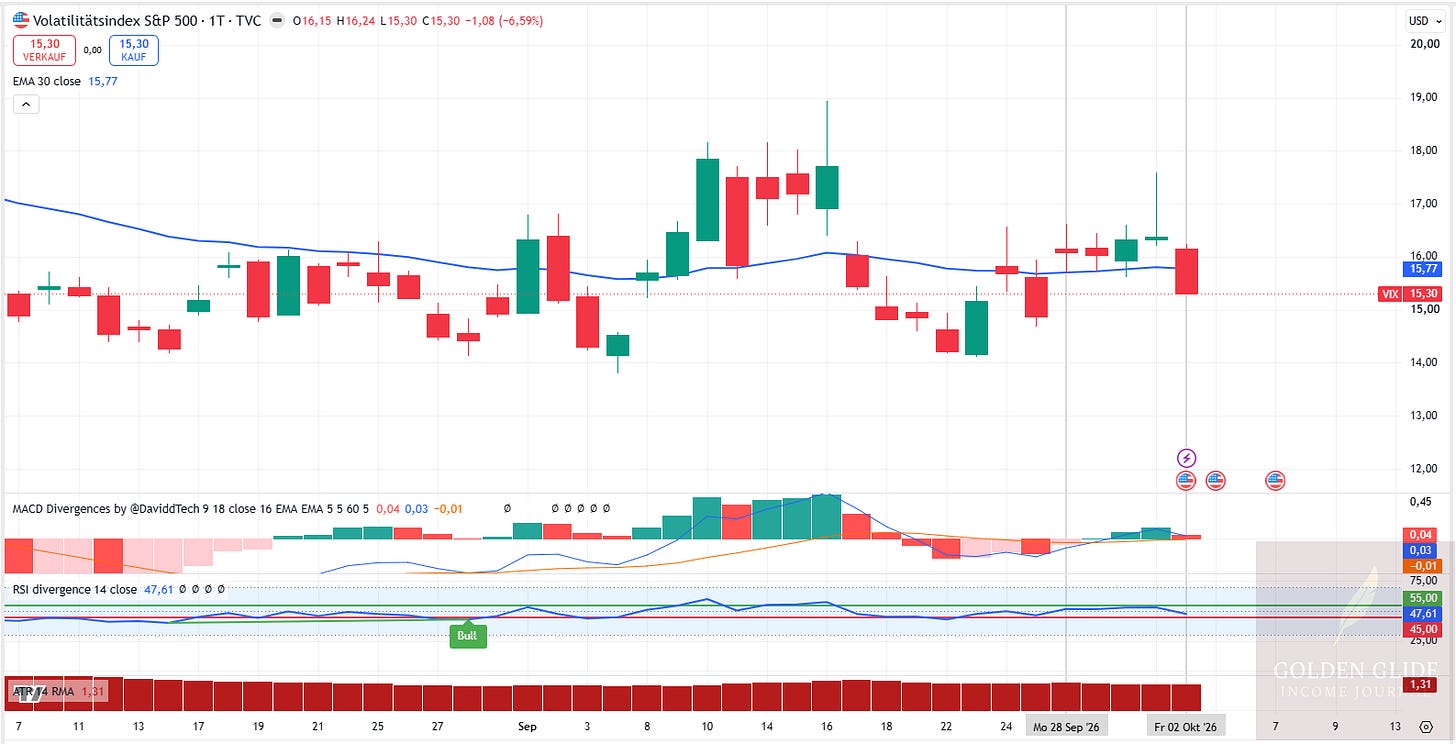Open the middle US flag event marker

click(x=1216, y=481)
